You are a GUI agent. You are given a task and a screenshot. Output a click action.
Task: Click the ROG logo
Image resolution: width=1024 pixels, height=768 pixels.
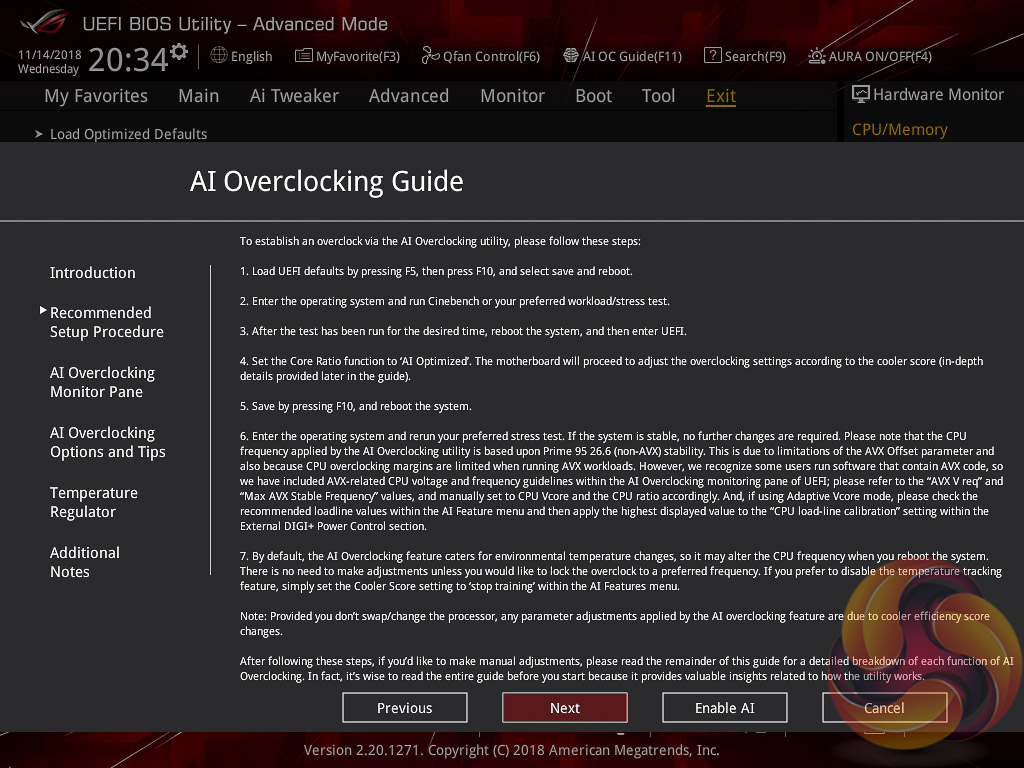point(44,23)
